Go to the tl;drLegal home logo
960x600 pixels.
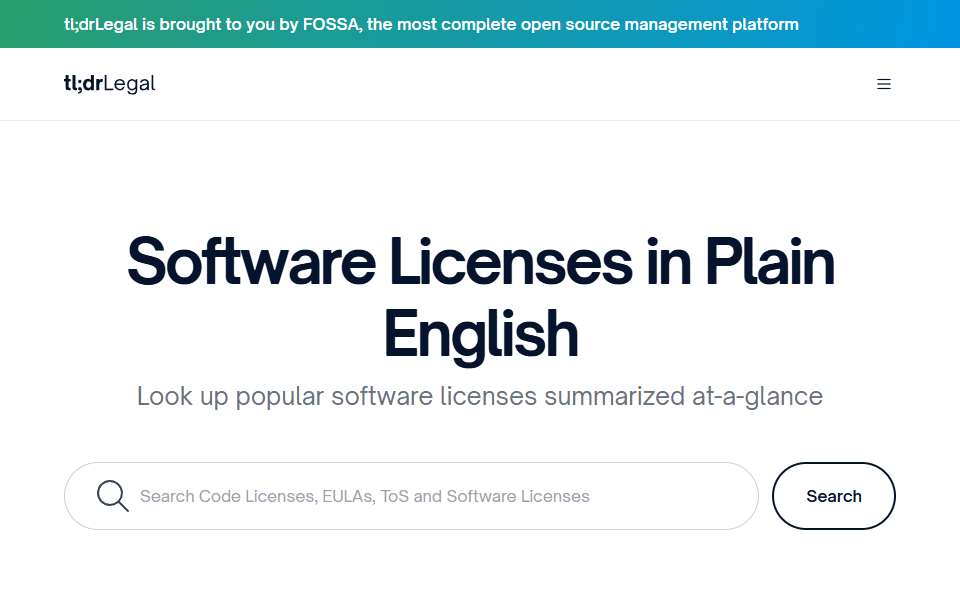(110, 83)
